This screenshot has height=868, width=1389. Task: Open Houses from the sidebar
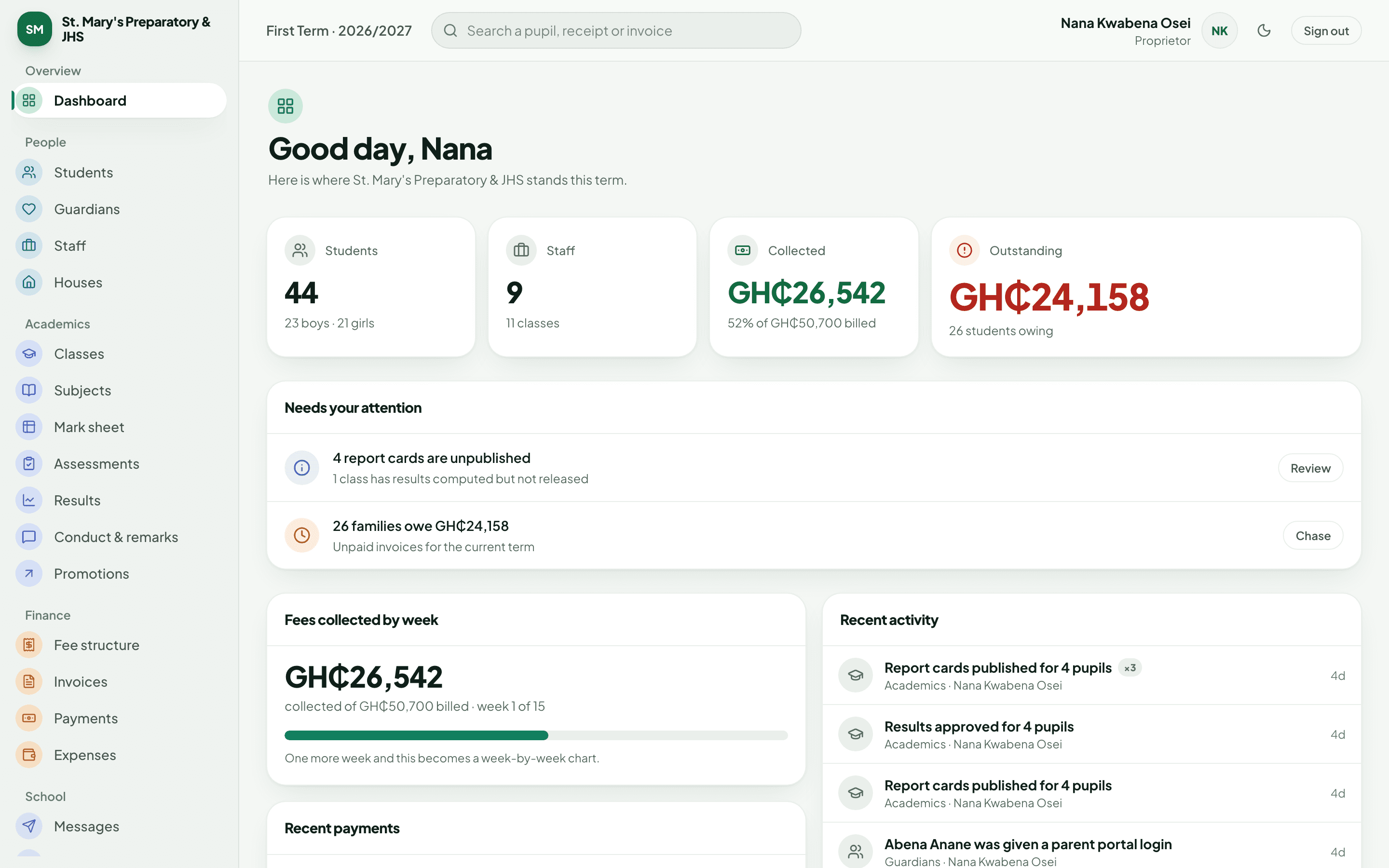coord(120,283)
